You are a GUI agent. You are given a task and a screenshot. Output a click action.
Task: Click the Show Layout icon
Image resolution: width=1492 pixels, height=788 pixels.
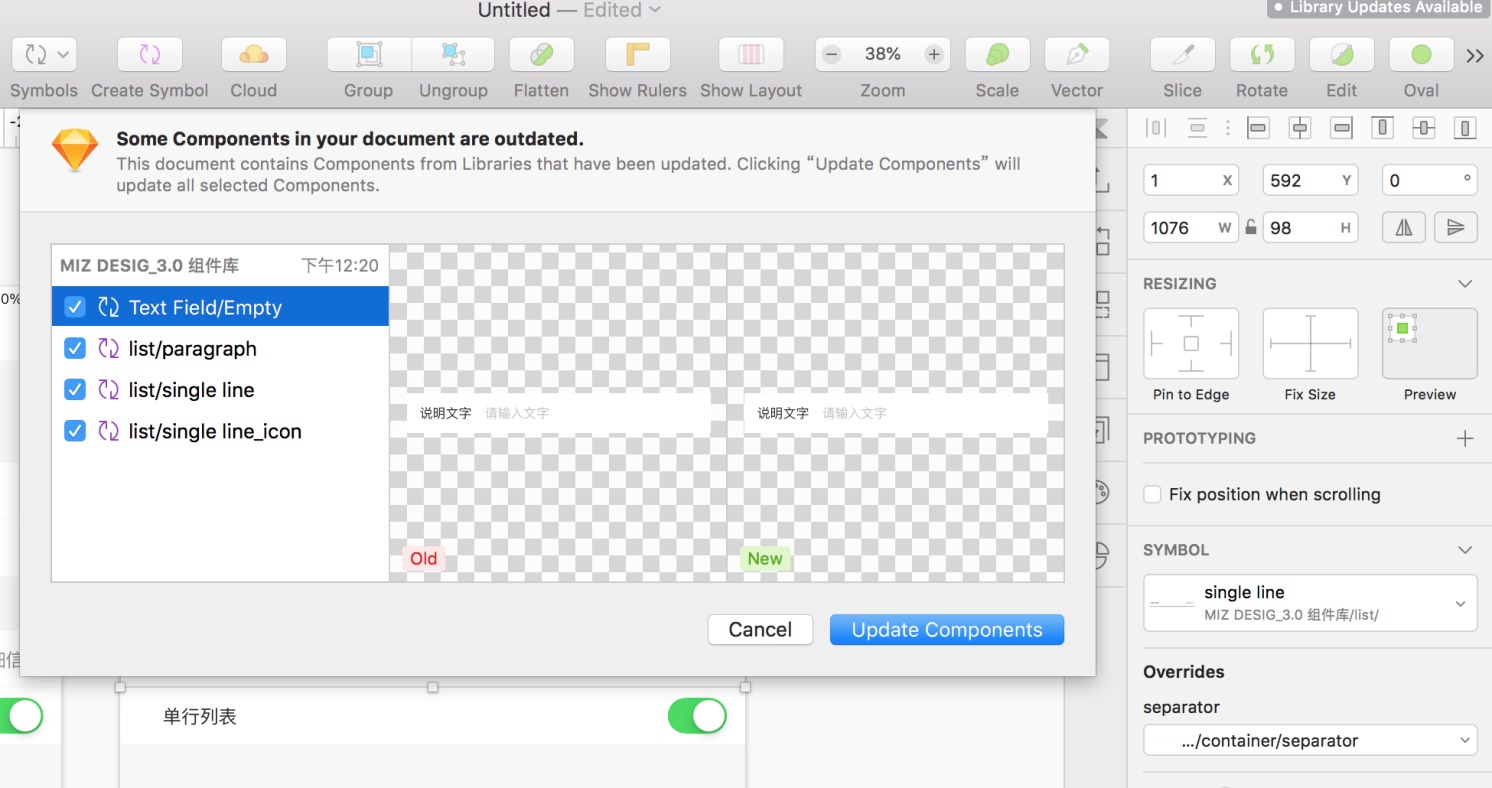coord(750,54)
